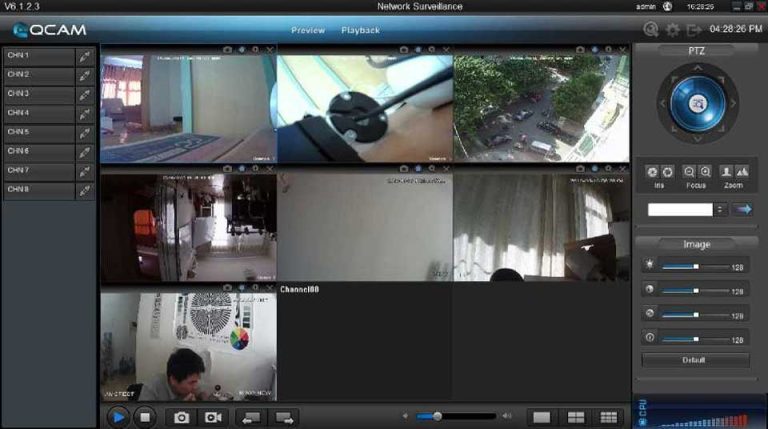Select the CHN 2 channel button
This screenshot has width=768, height=429.
tap(39, 75)
